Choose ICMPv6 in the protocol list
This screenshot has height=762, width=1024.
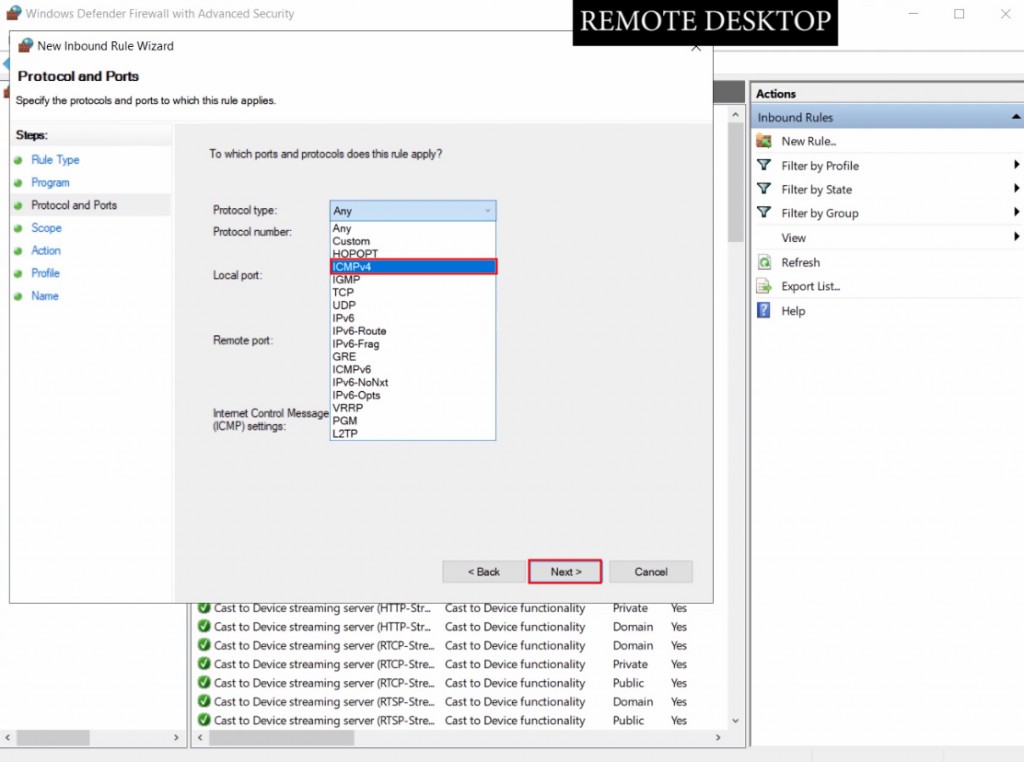(x=413, y=369)
